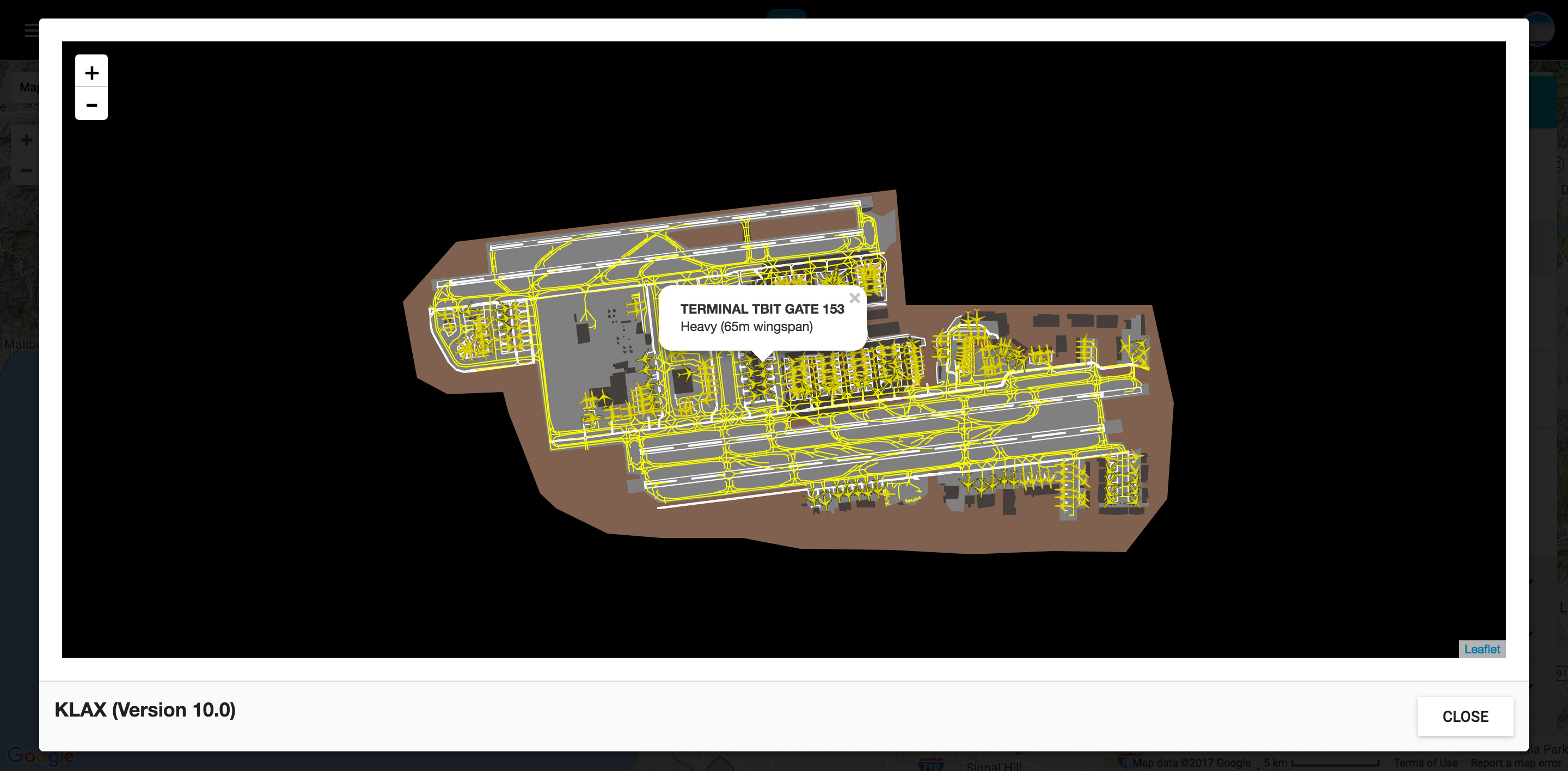Click the Heavy (65m wingspan) popup text

click(746, 327)
